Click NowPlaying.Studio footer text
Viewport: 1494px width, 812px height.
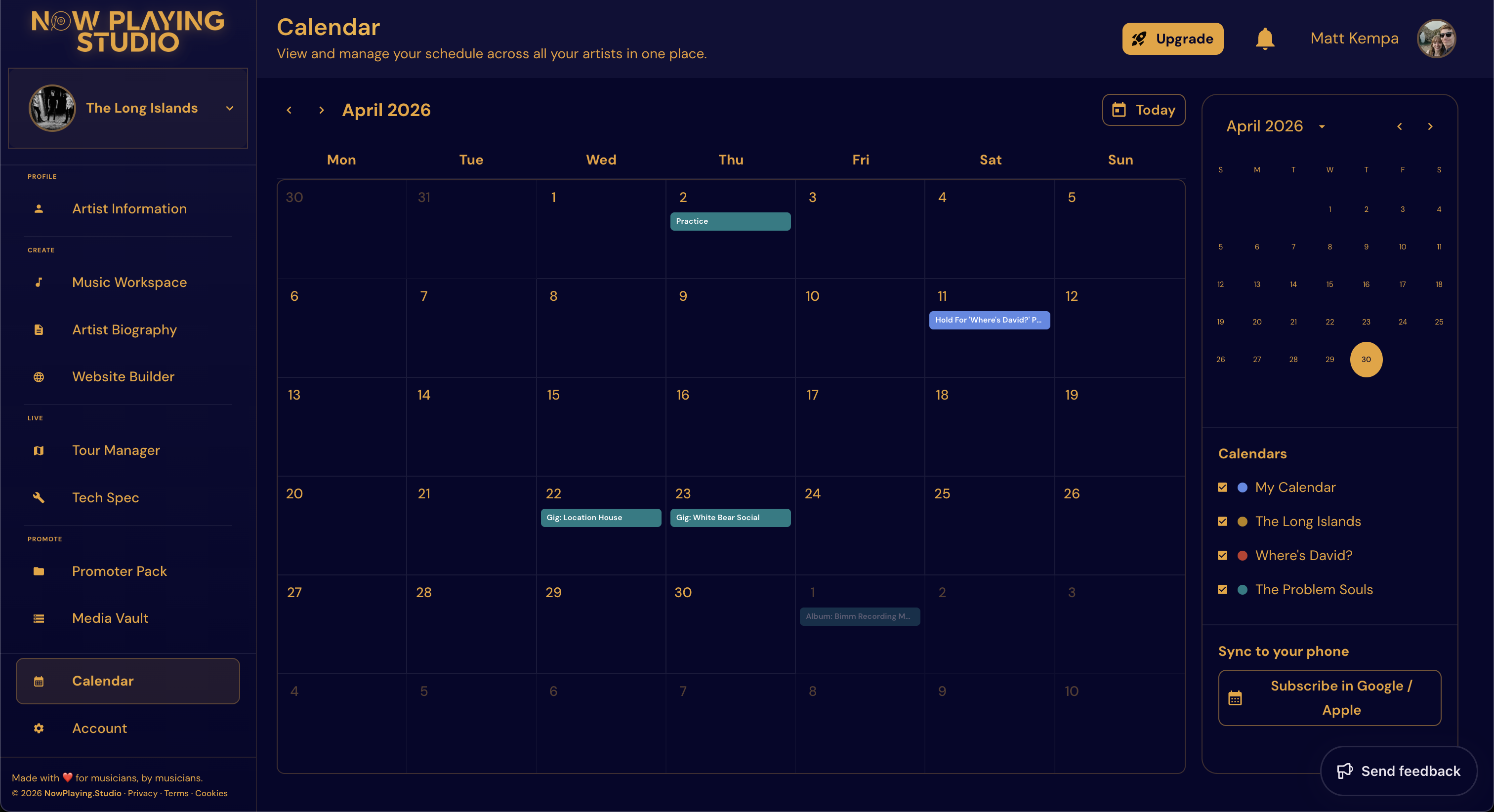pyautogui.click(x=83, y=793)
